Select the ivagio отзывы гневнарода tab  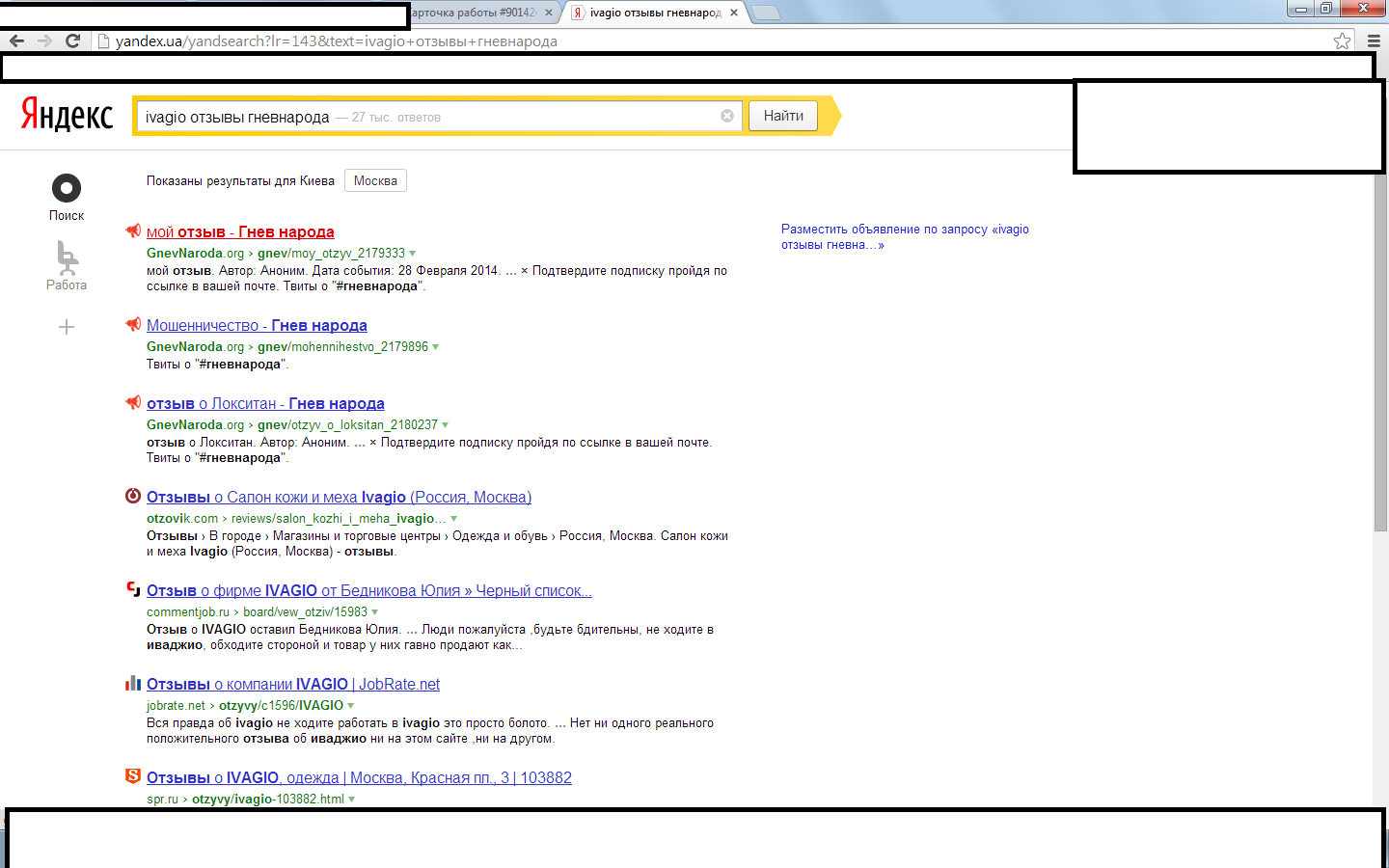point(655,13)
